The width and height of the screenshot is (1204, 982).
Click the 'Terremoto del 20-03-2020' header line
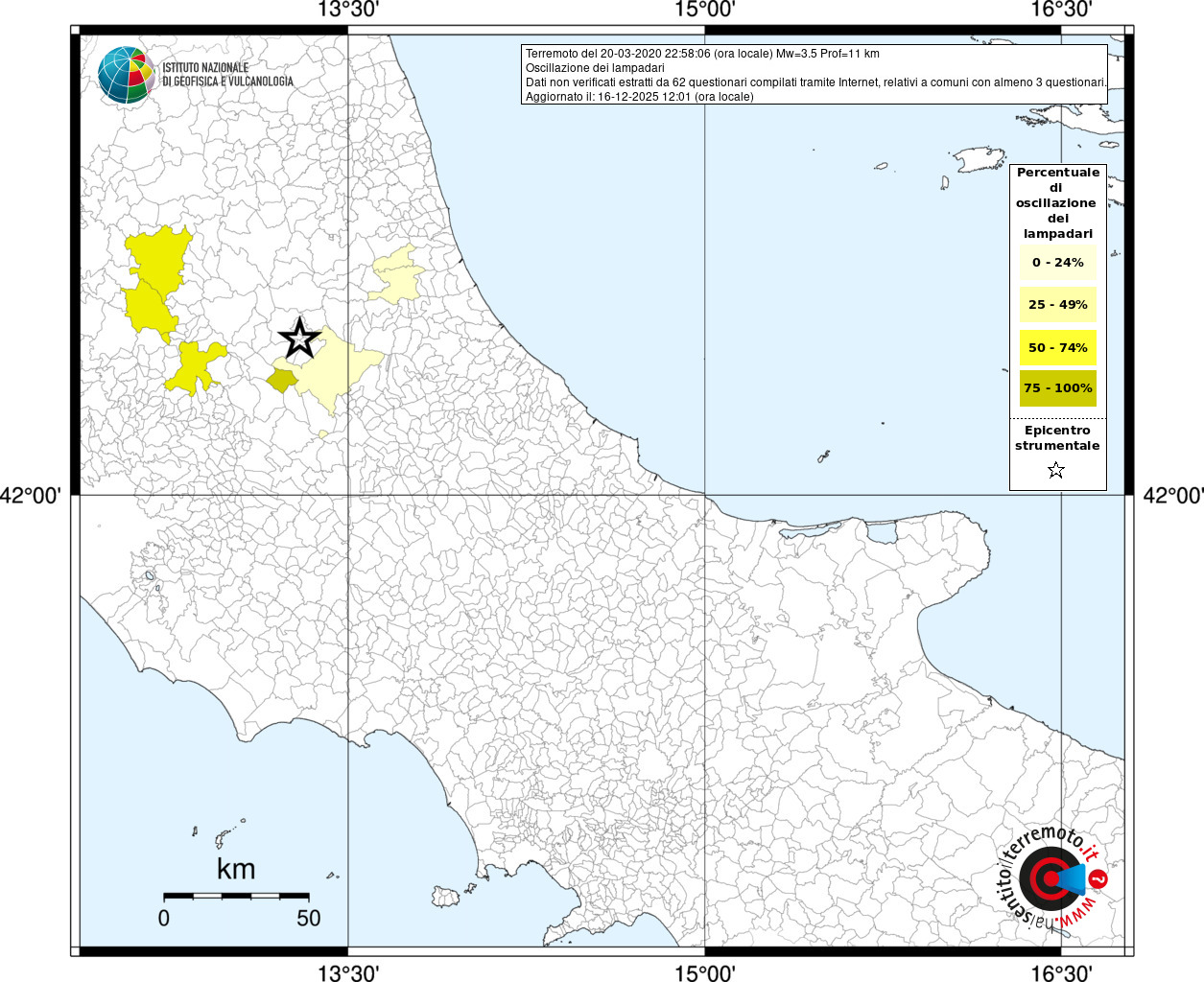click(x=702, y=54)
